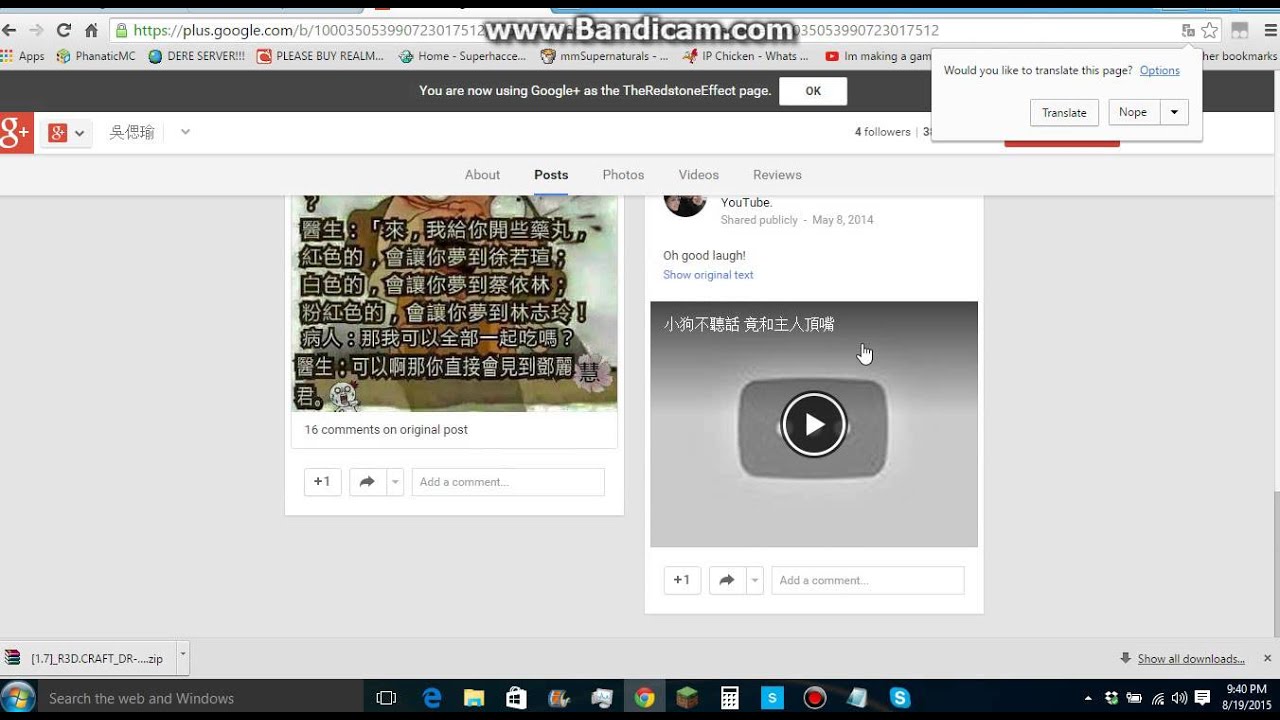Screen dimensions: 1280x720
Task: Open the Reviews tab
Action: tap(777, 175)
